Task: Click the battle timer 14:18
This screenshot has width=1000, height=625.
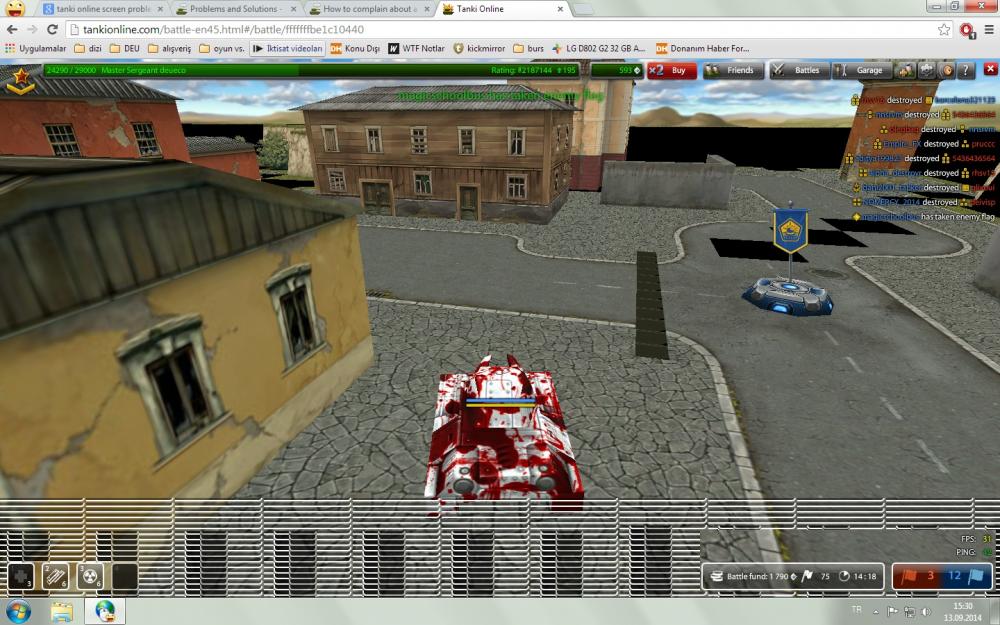Action: (x=858, y=577)
